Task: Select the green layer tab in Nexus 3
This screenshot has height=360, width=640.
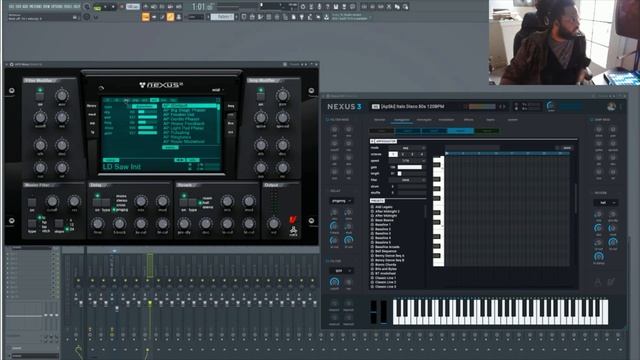Action: [487, 131]
